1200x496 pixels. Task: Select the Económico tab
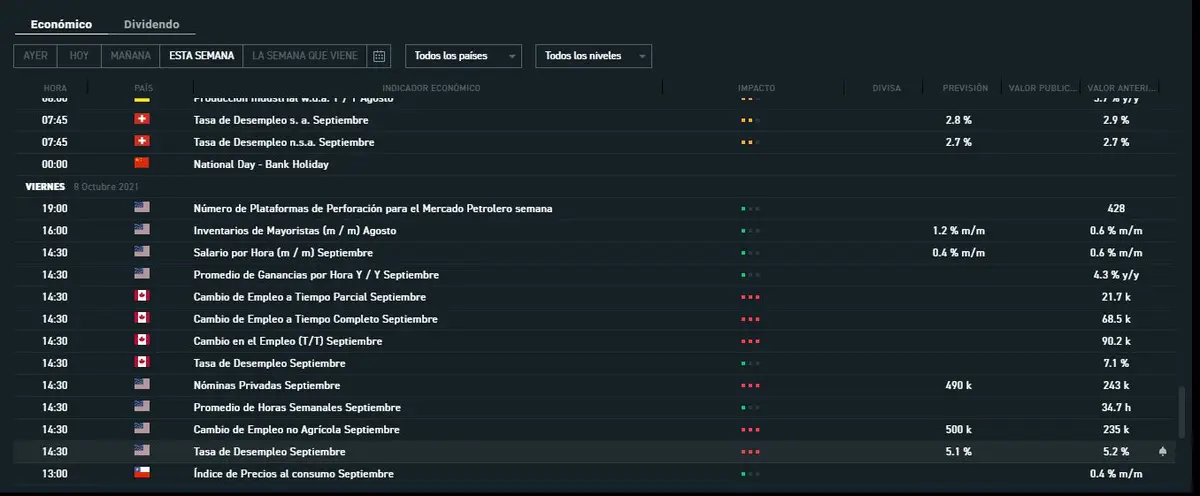click(61, 24)
